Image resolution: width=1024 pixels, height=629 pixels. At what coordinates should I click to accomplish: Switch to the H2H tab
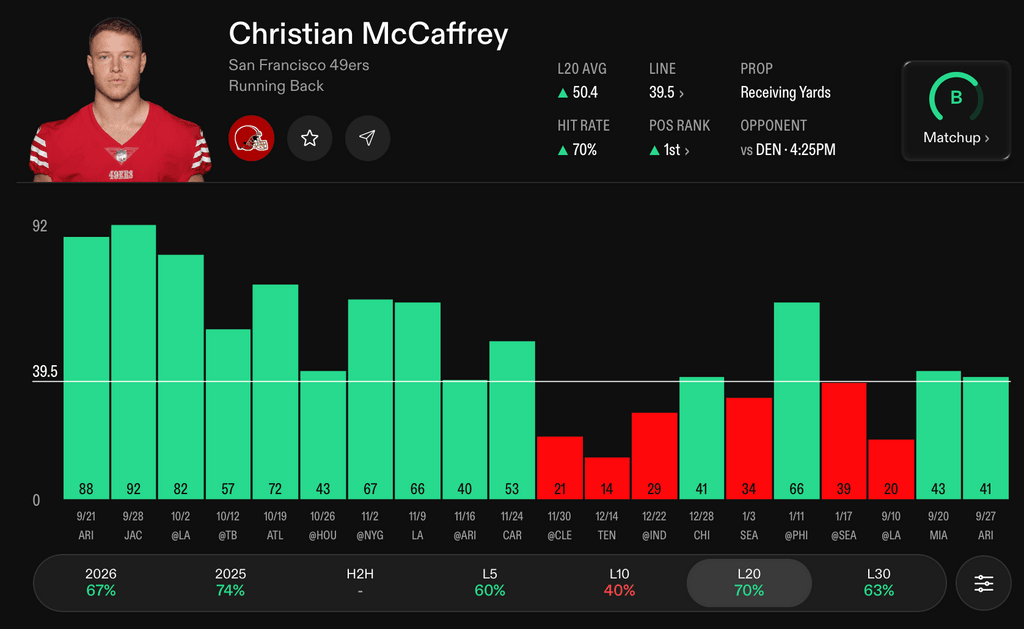point(360,582)
